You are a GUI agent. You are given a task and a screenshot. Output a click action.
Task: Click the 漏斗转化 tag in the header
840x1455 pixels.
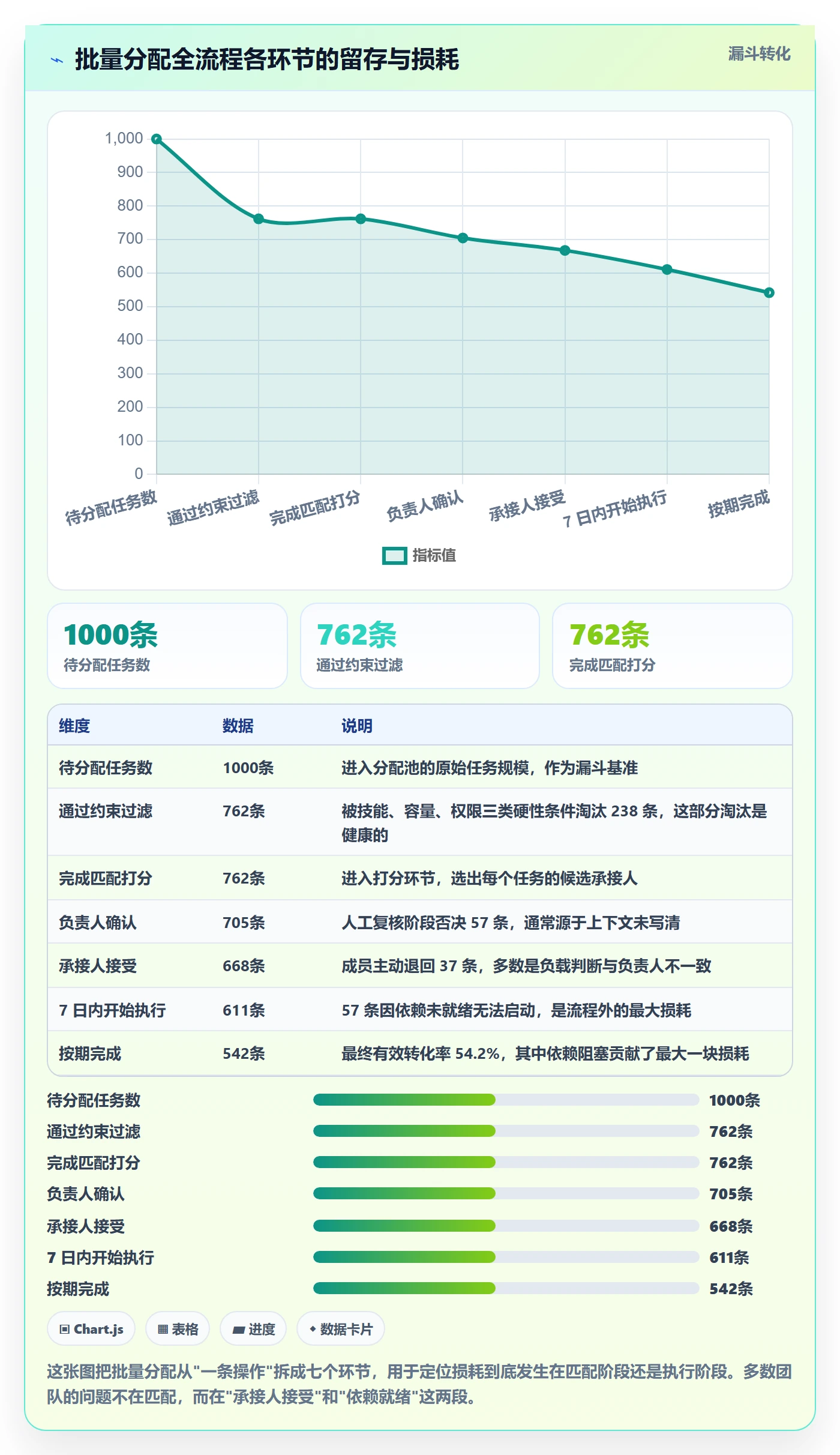[x=759, y=54]
